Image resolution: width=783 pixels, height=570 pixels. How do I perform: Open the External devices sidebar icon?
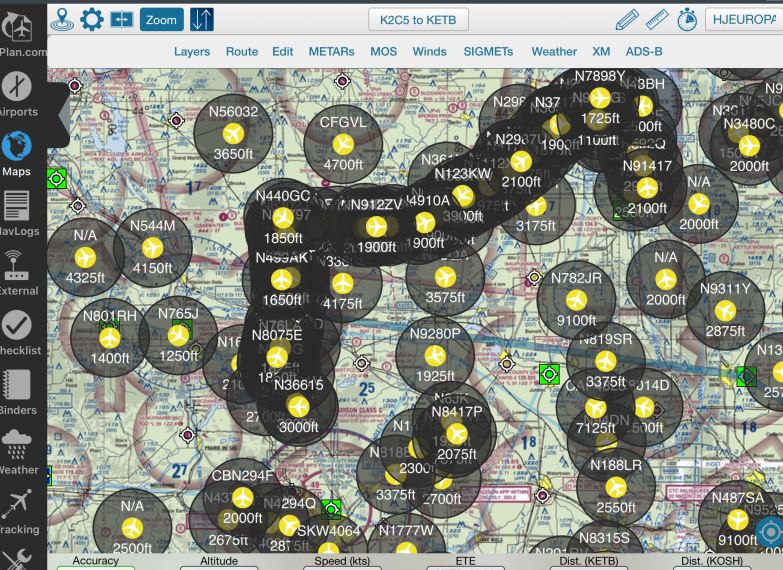[x=16, y=272]
